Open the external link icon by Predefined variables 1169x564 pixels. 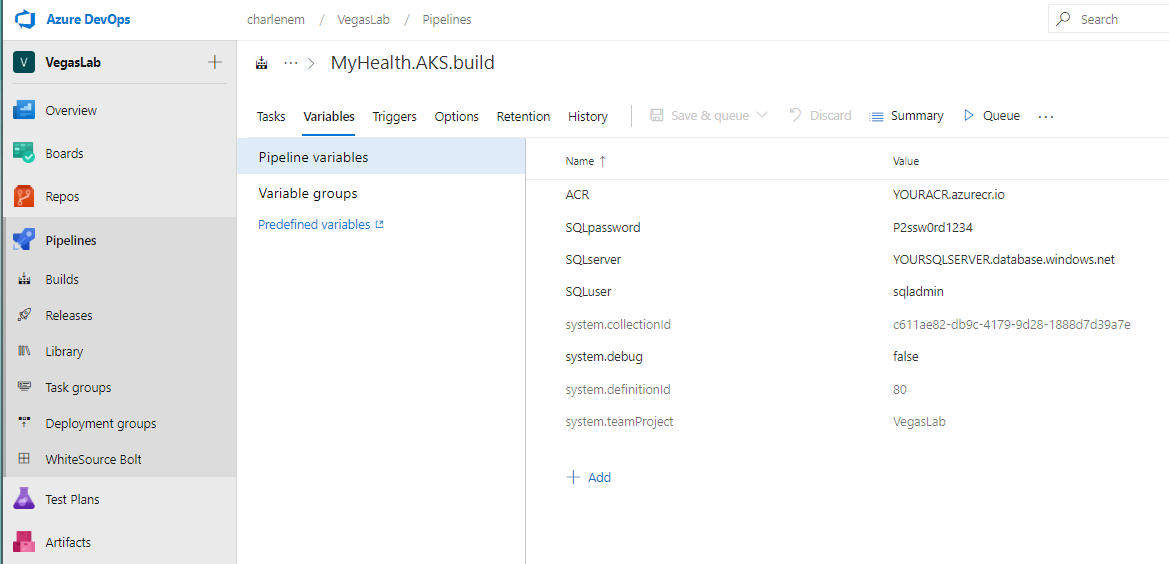(x=379, y=224)
